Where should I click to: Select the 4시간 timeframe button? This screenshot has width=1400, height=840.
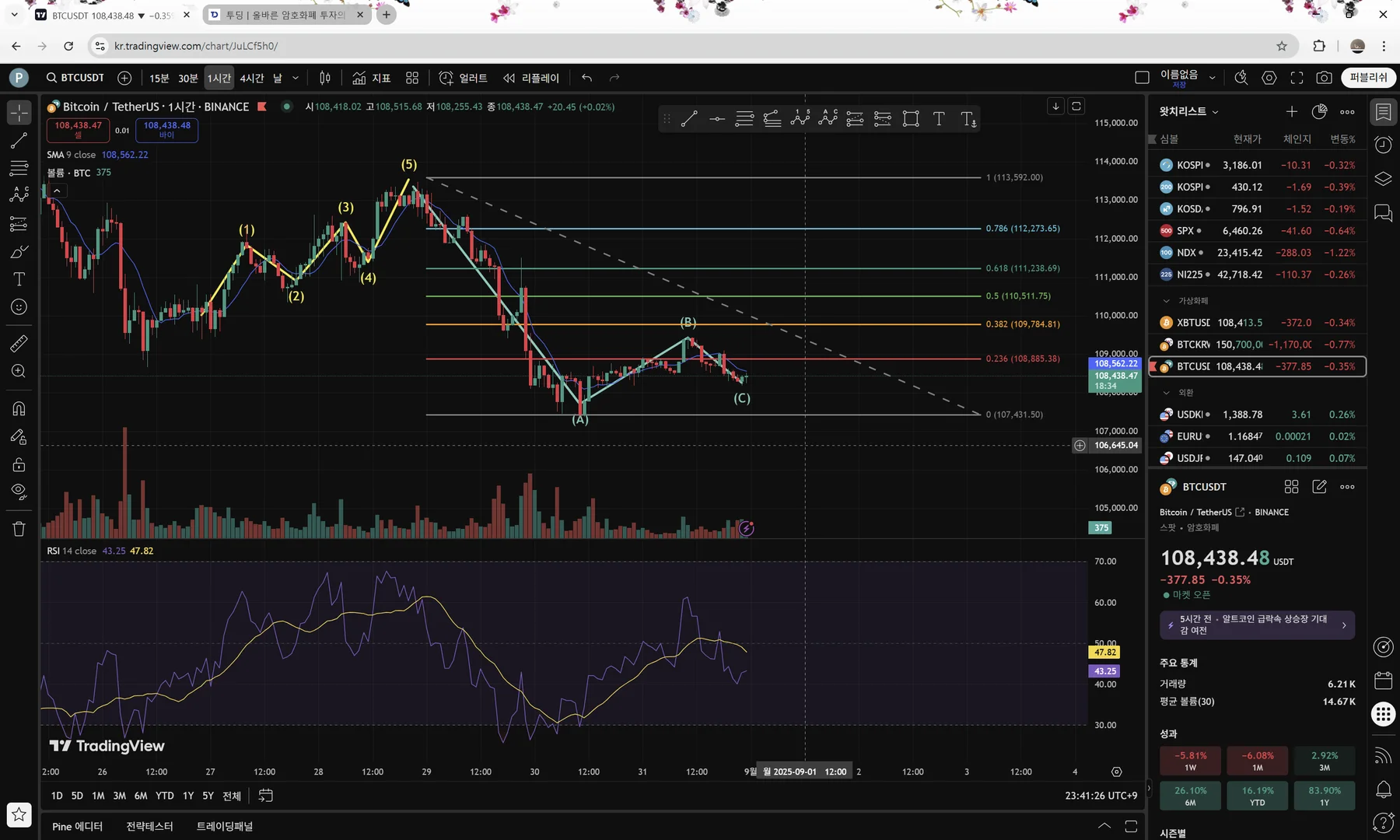tap(251, 78)
